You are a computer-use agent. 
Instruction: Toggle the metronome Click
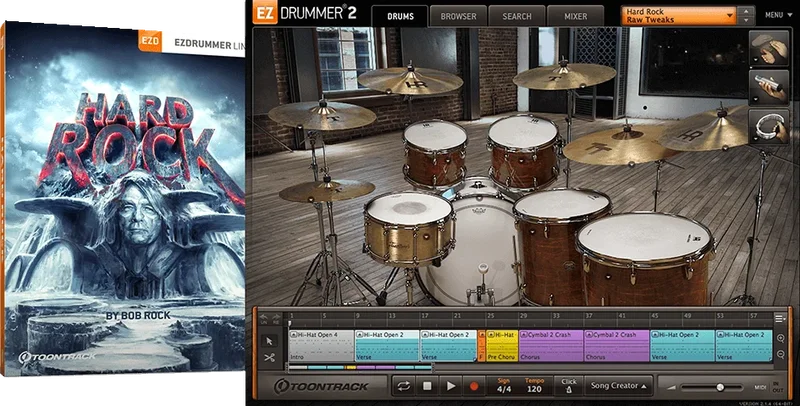pos(569,386)
